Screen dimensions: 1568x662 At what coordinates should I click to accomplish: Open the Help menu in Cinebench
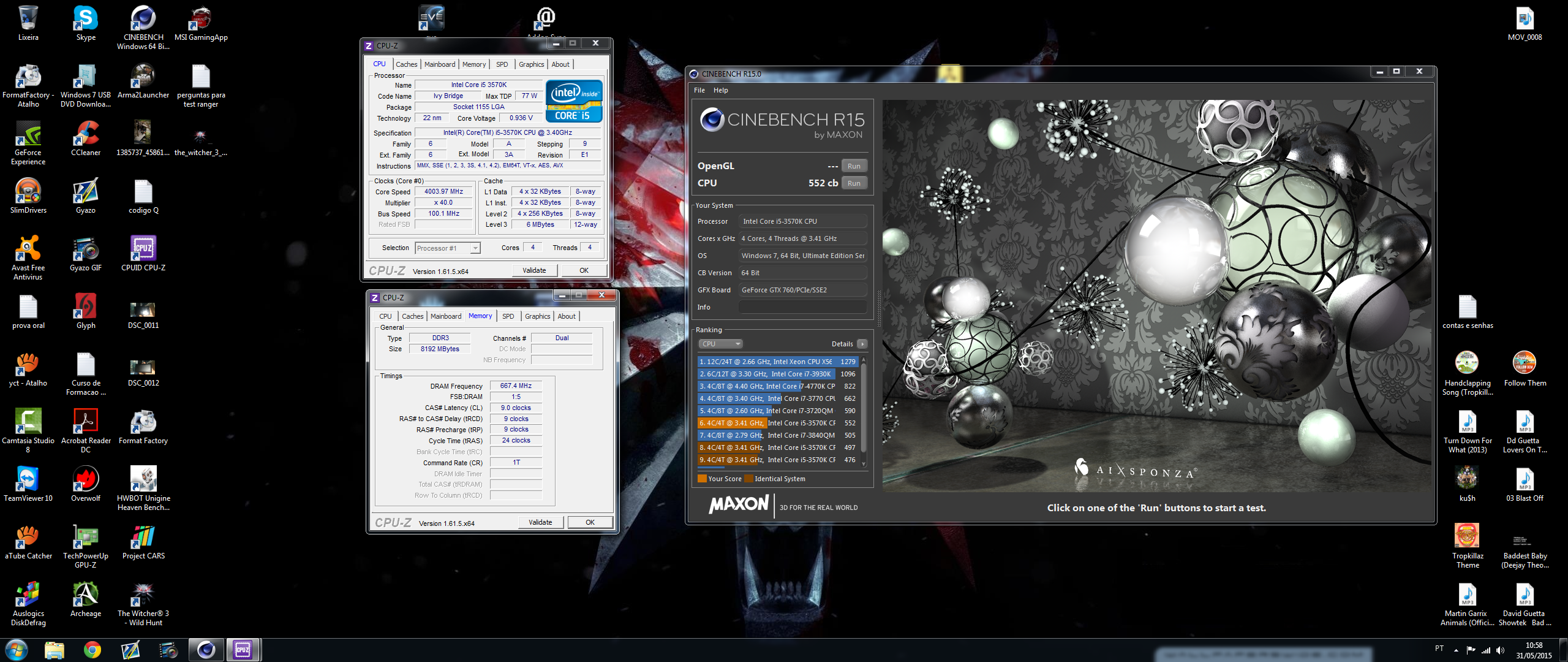pos(721,90)
